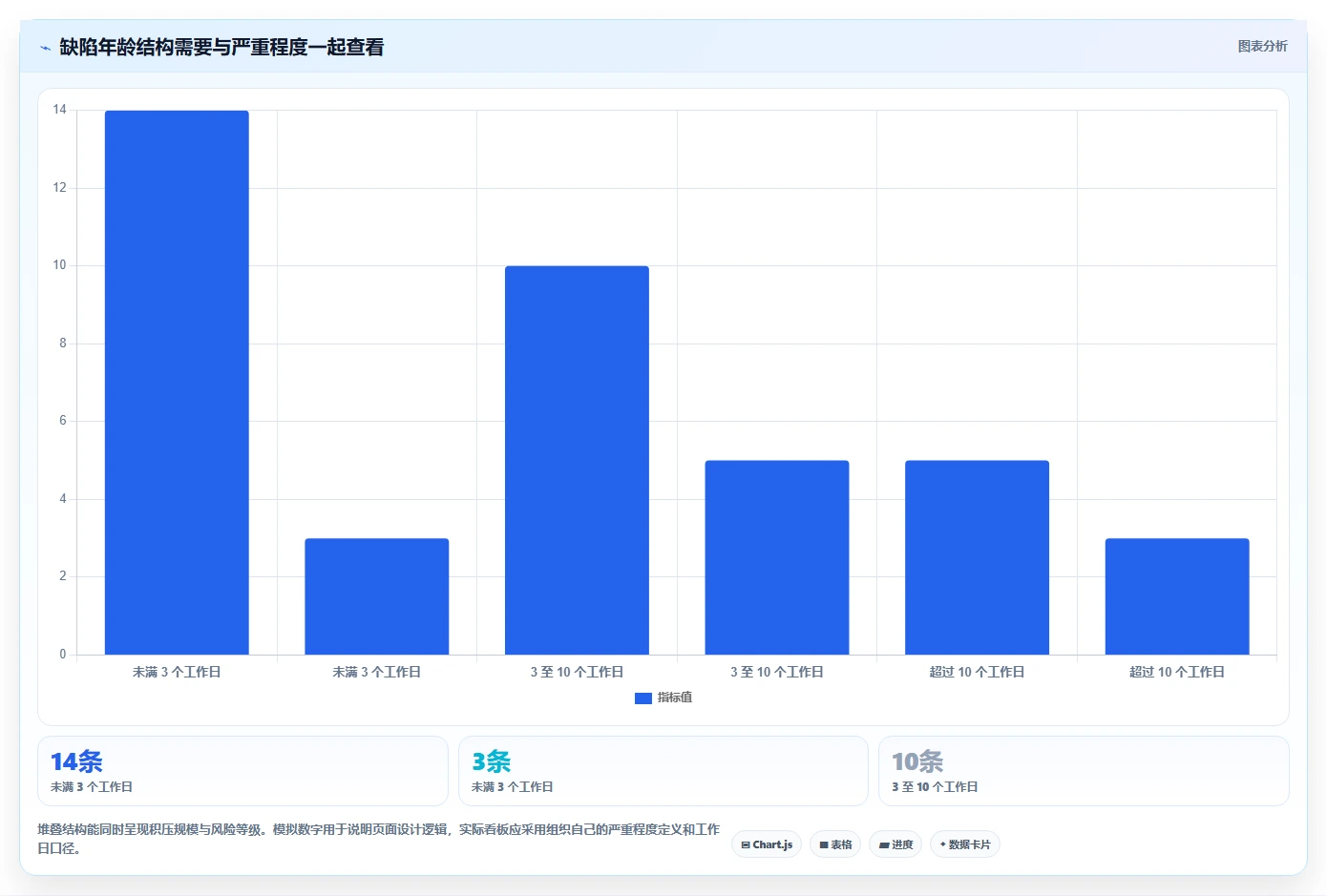Click the footer note starting 堆叠结构能同时呈现
Image resolution: width=1327 pixels, height=896 pixels.
(378, 839)
